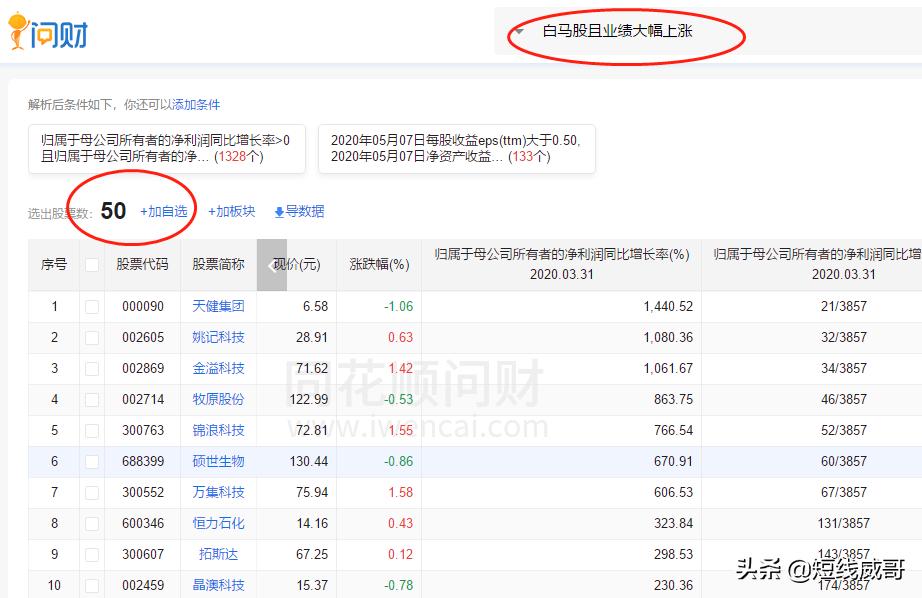
Task: Click the 导数据 download icon
Action: 279,212
